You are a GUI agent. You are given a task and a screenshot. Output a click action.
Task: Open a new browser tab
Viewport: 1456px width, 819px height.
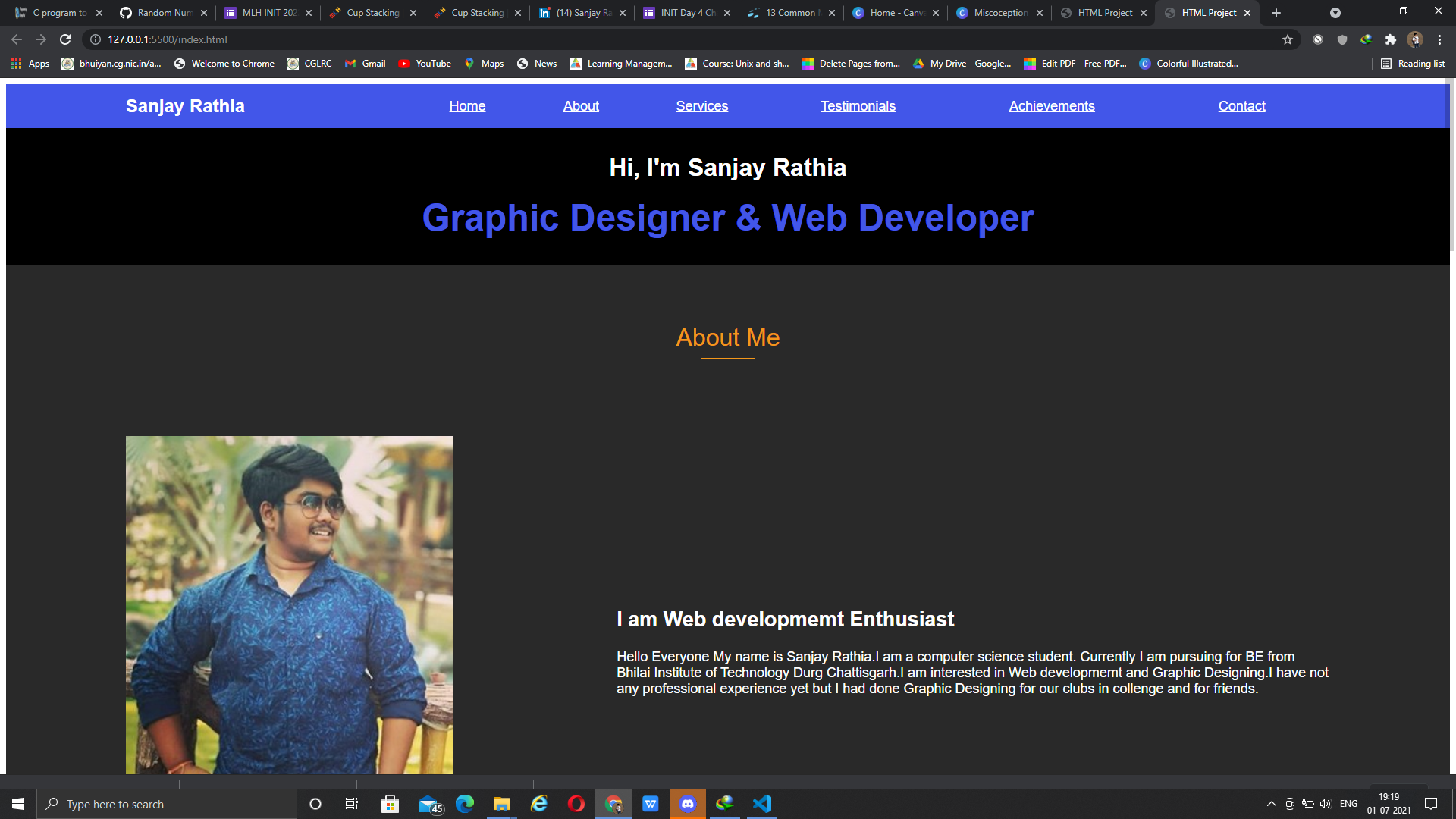coord(1276,13)
